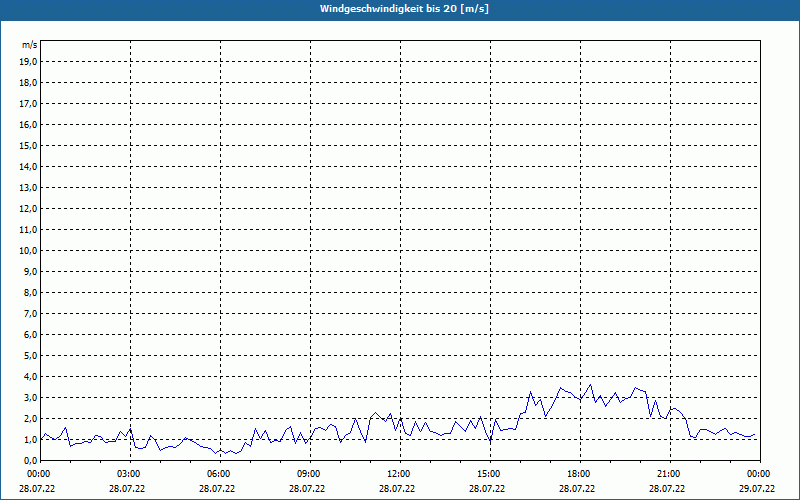
Task: Select the 8,0 y-axis label
Action: [32, 292]
